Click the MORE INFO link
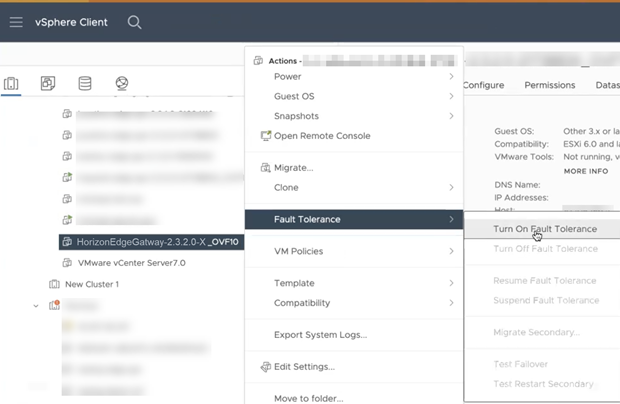620x404 pixels. (586, 171)
